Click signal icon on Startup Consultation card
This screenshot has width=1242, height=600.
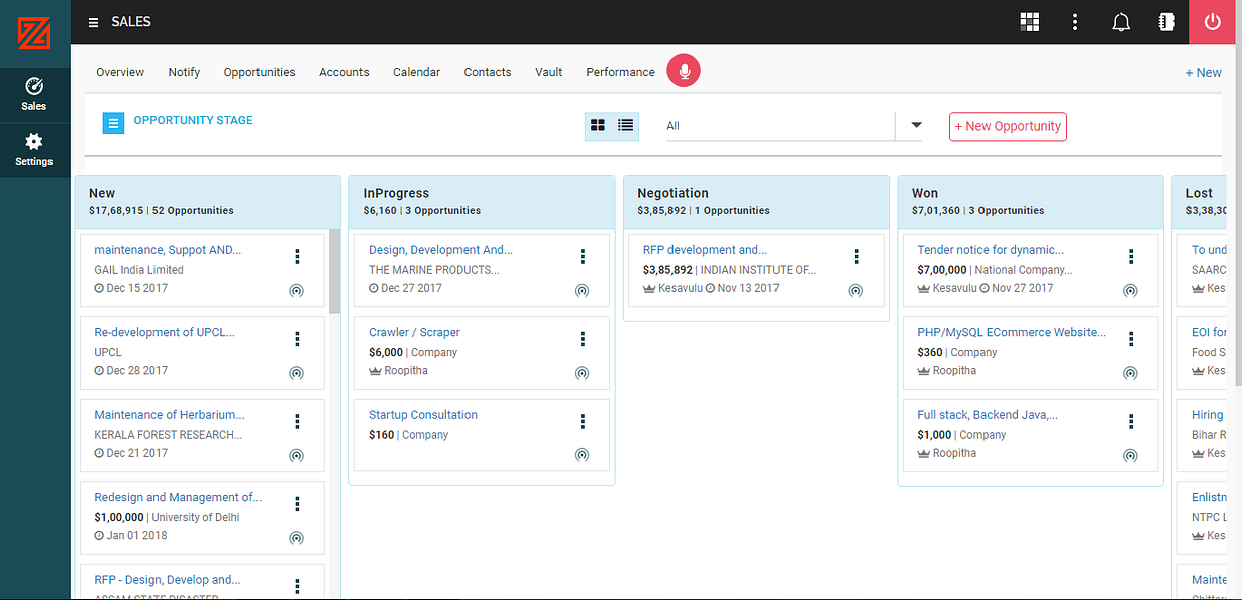(x=582, y=455)
